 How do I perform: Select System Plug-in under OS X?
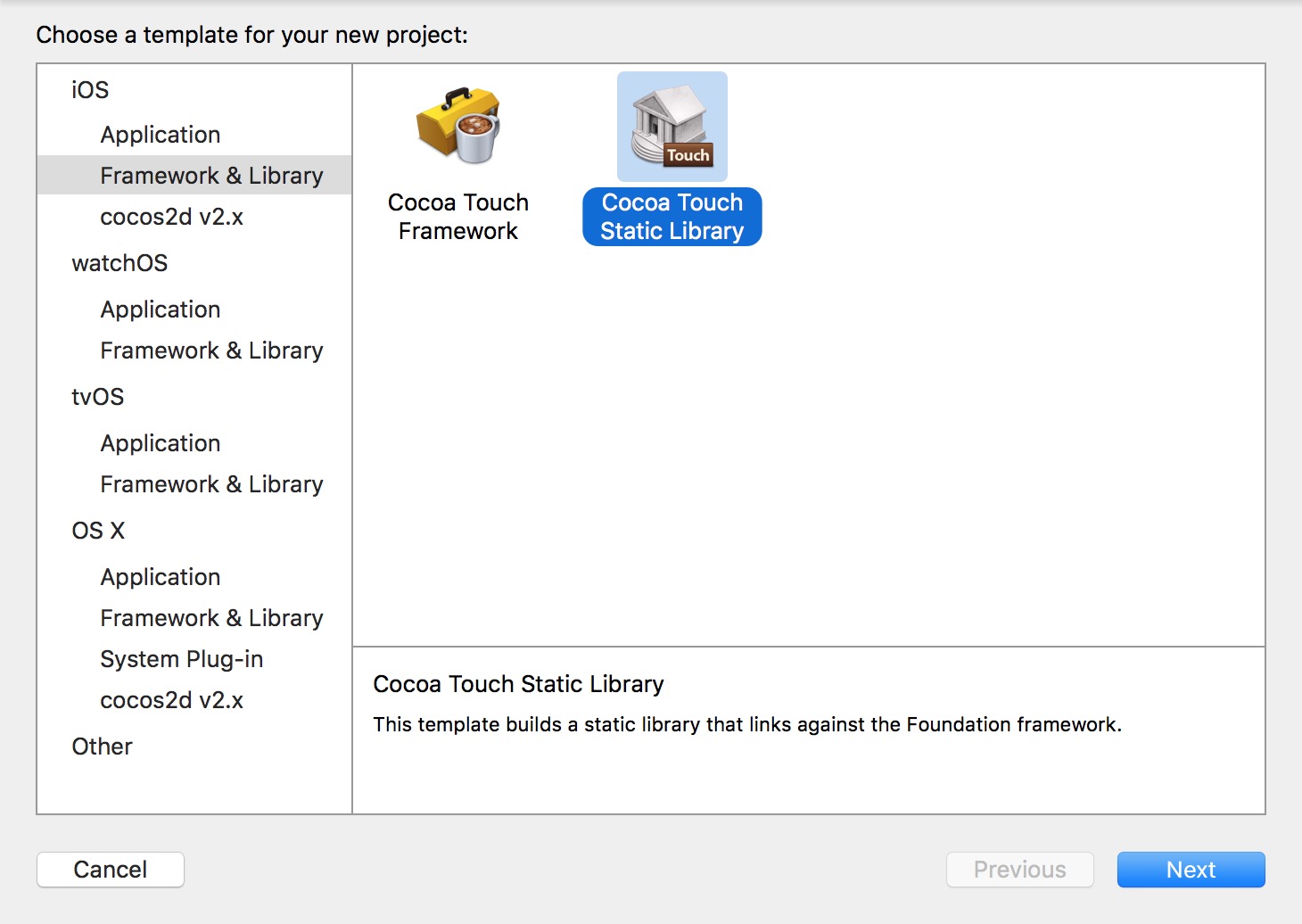[182, 659]
